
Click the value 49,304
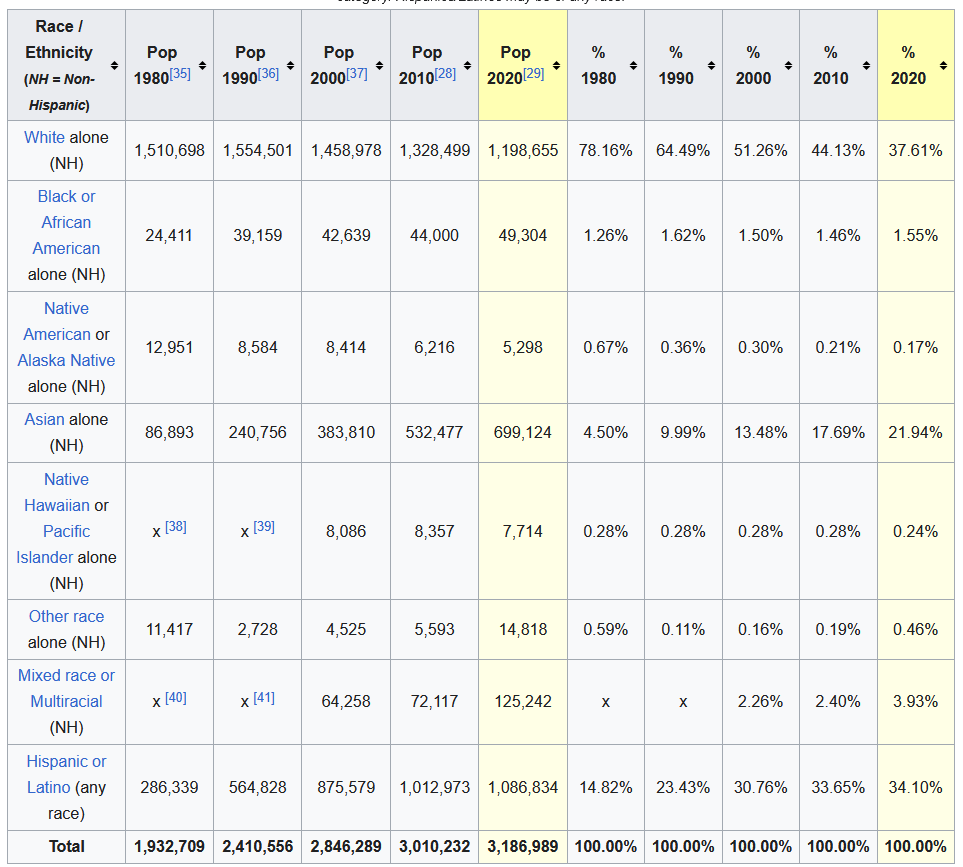pyautogui.click(x=523, y=236)
